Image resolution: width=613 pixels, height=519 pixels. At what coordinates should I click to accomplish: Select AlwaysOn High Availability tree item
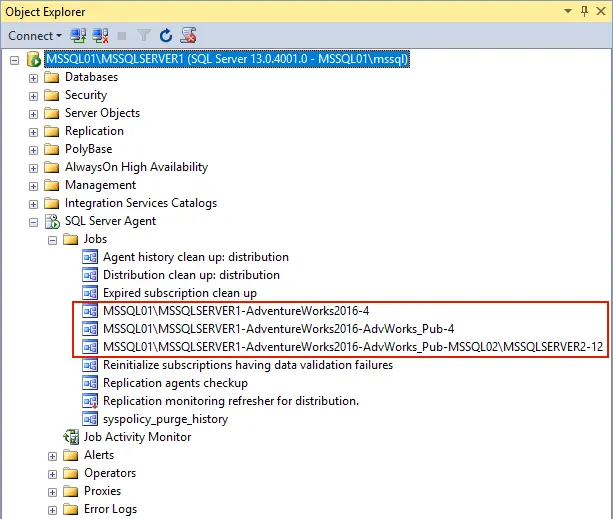[136, 167]
